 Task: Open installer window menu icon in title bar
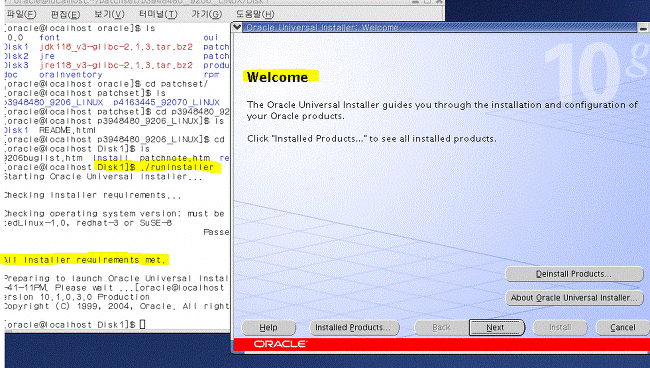pos(237,27)
